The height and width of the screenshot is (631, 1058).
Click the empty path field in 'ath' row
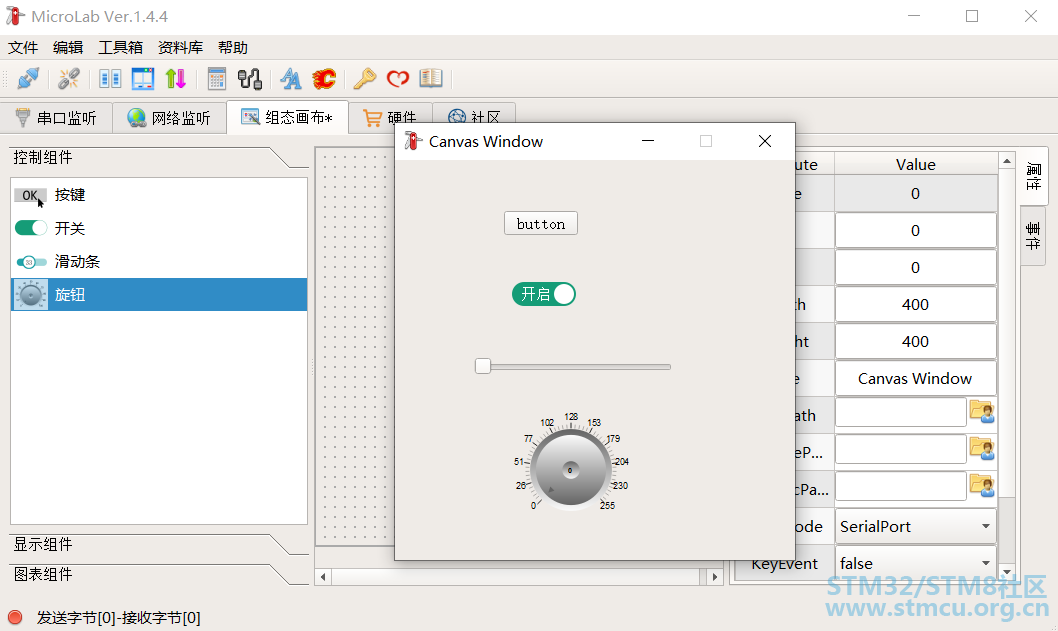coord(901,412)
